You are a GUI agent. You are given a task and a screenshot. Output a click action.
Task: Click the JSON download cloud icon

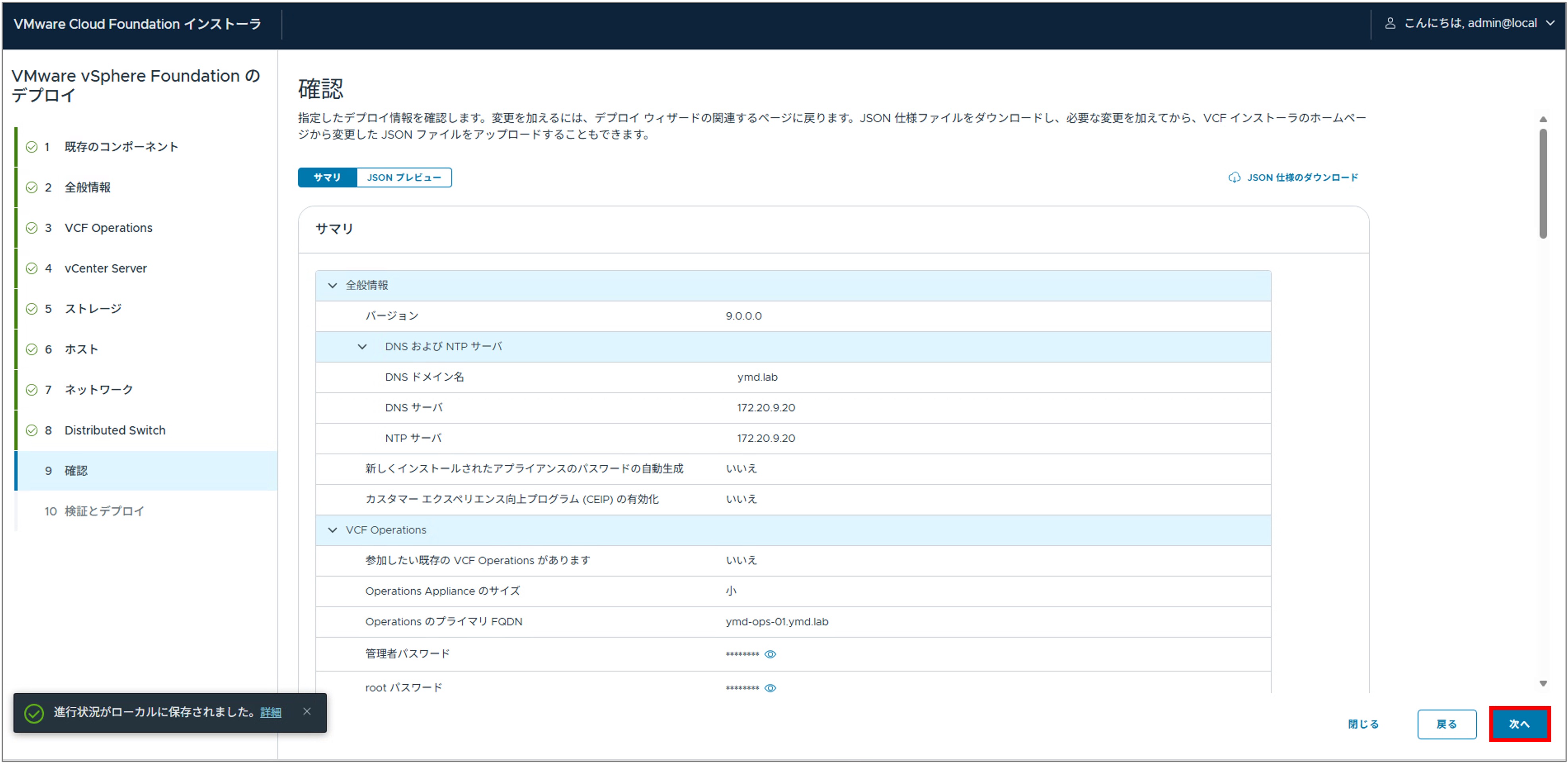point(1234,177)
